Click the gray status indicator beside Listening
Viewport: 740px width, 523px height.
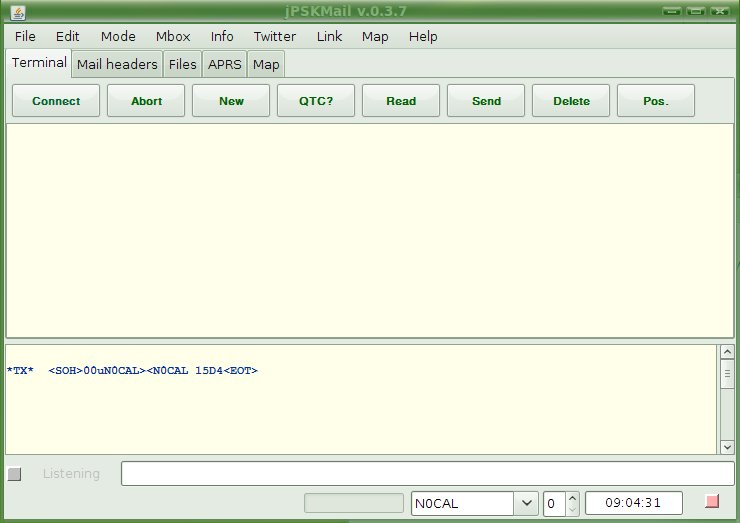click(x=14, y=474)
